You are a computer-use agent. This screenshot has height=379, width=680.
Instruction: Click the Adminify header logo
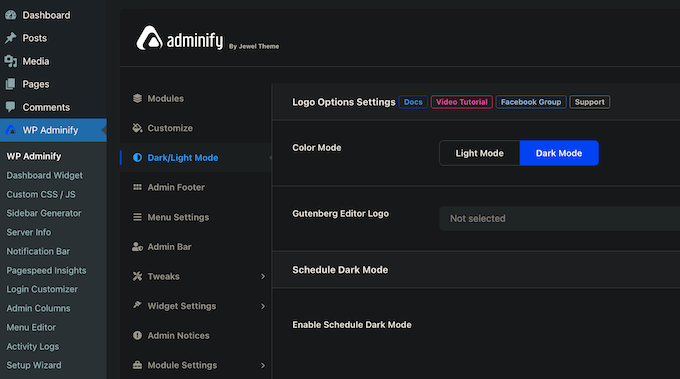(180, 38)
